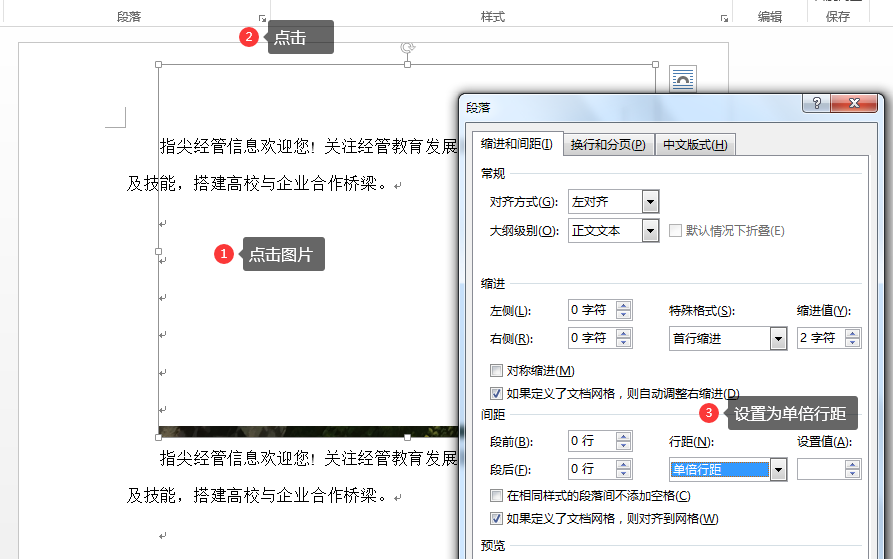
Task: Open the 特殊格式 special format dropdown
Action: pyautogui.click(x=778, y=339)
